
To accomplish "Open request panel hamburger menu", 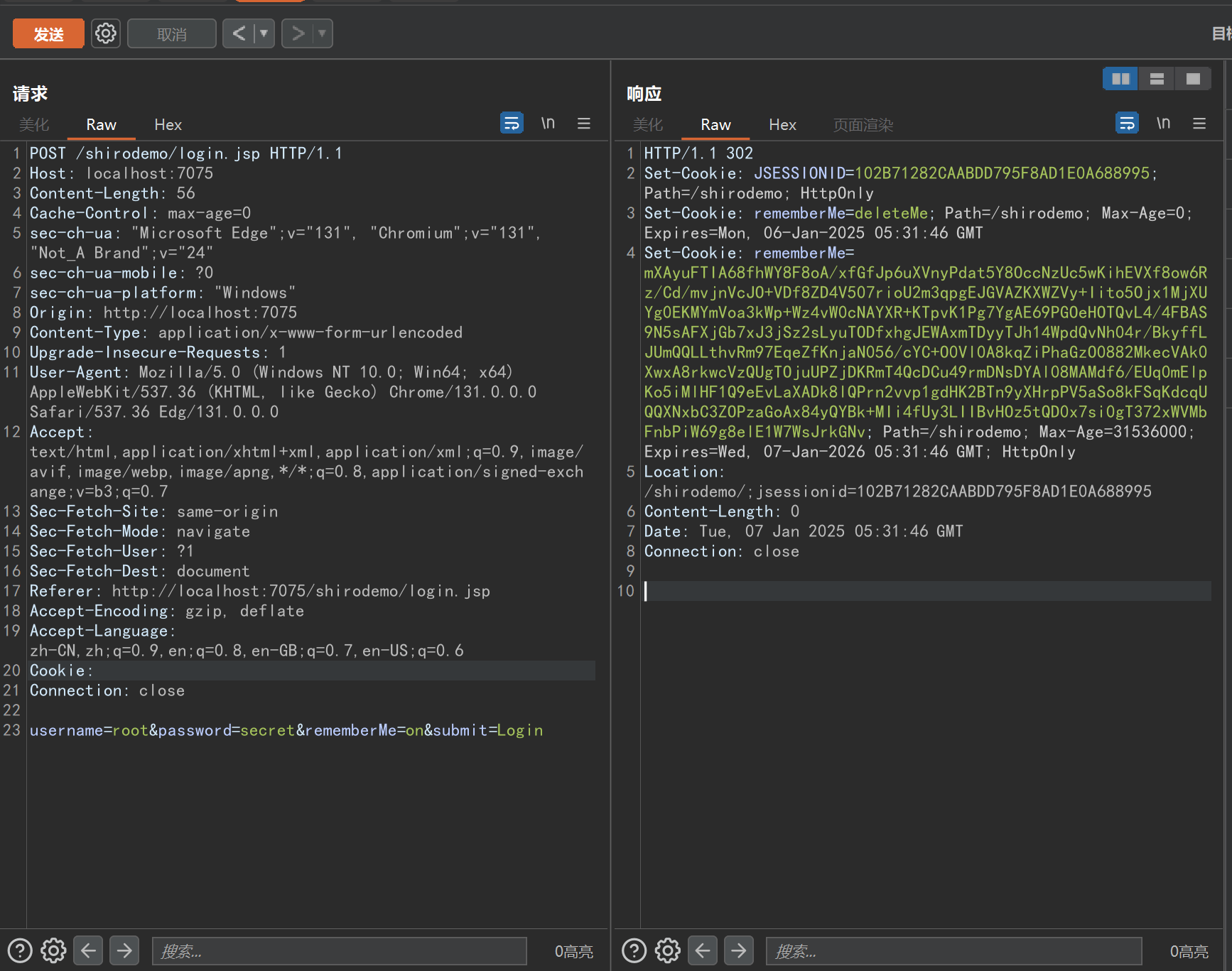I will tap(584, 124).
